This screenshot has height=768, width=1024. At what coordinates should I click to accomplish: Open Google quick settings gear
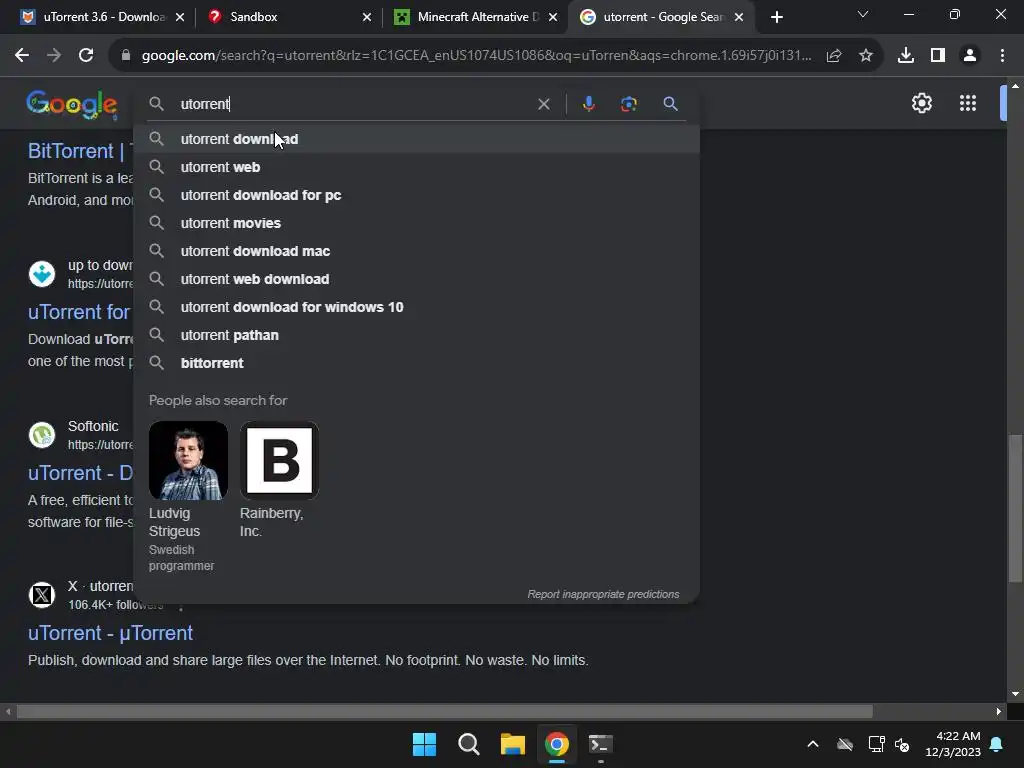(x=921, y=103)
